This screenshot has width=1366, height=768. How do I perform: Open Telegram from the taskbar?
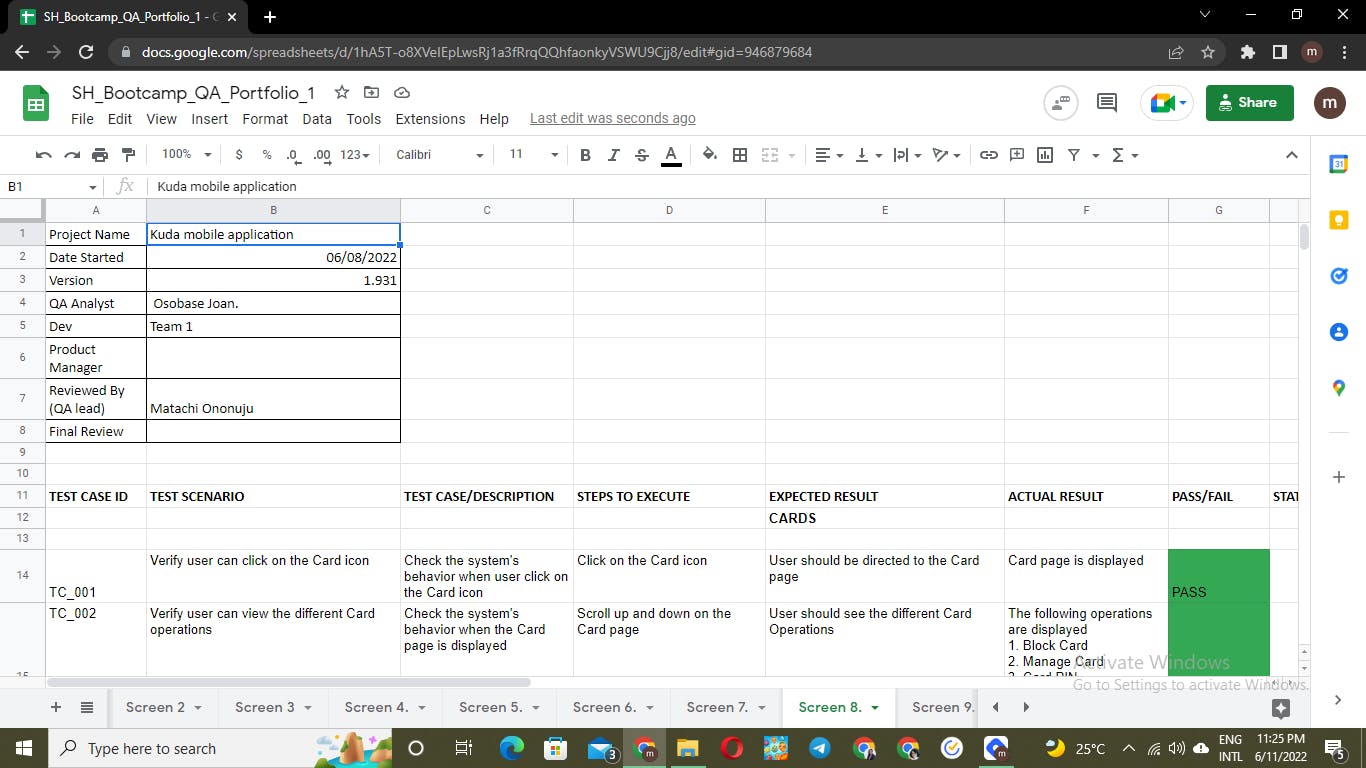[818, 748]
